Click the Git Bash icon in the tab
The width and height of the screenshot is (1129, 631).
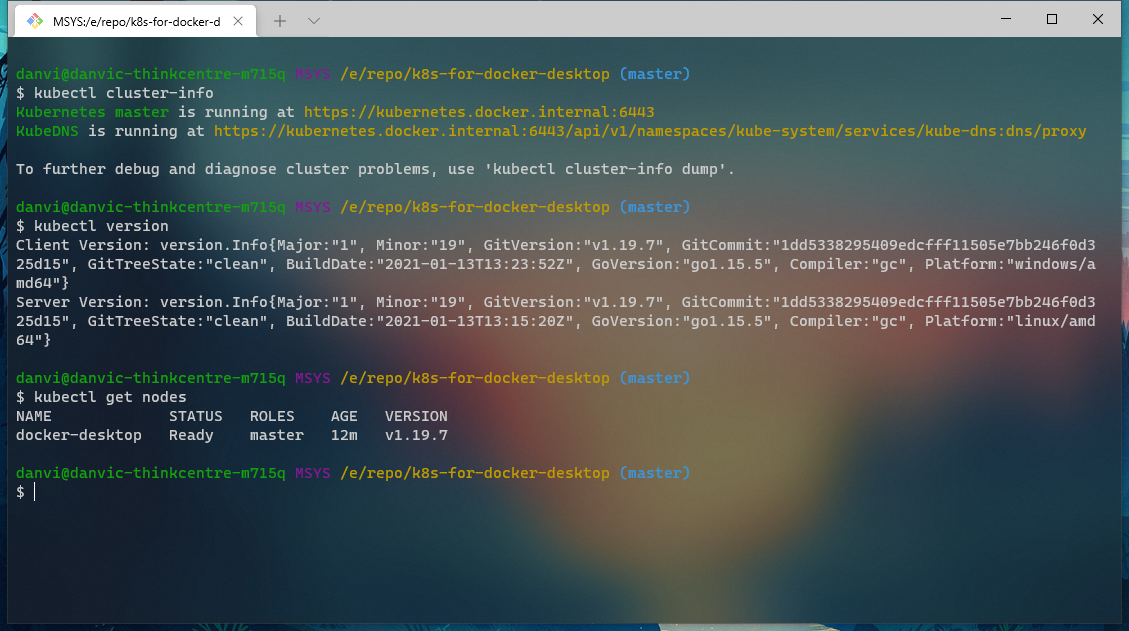pyautogui.click(x=35, y=21)
